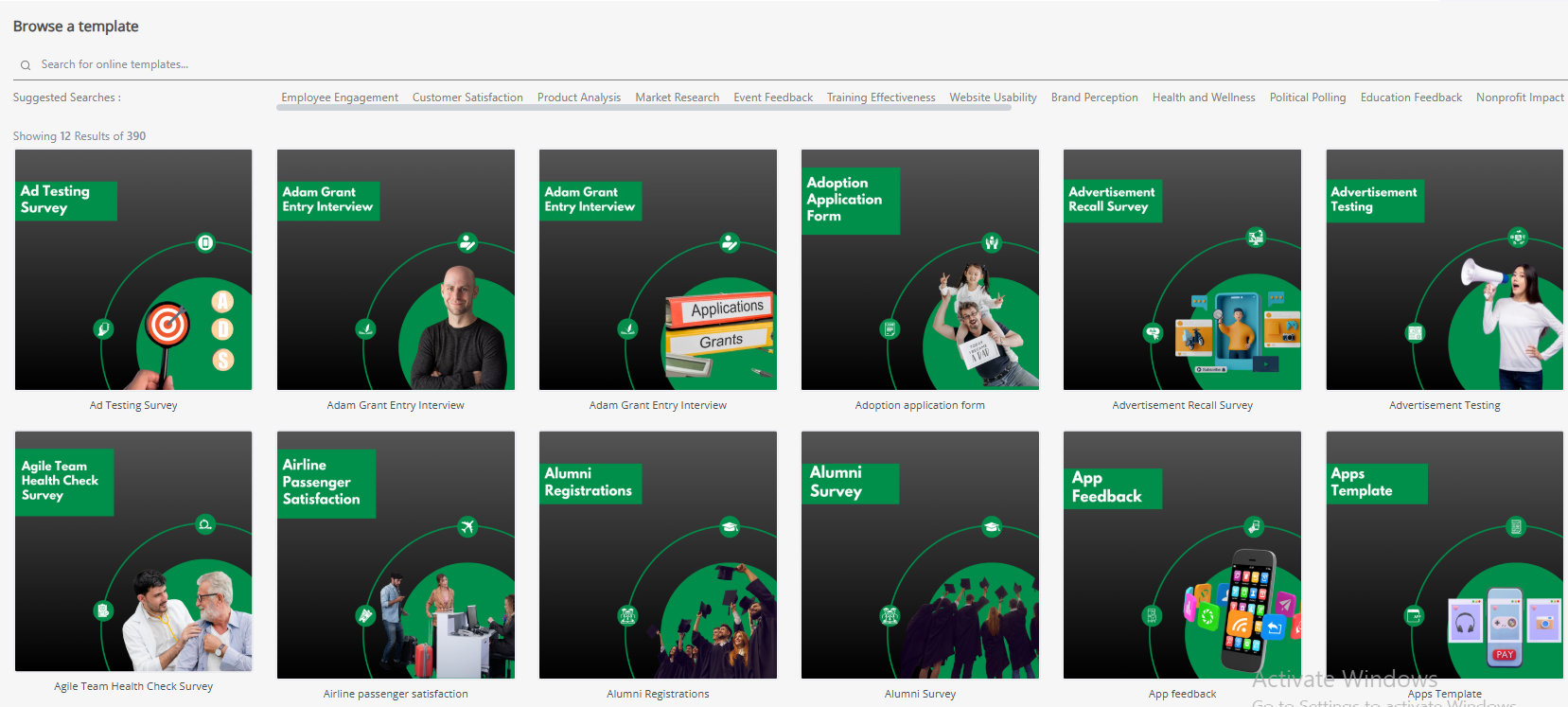1568x707 pixels.
Task: Select Customer Satisfaction suggested search
Action: 467,97
